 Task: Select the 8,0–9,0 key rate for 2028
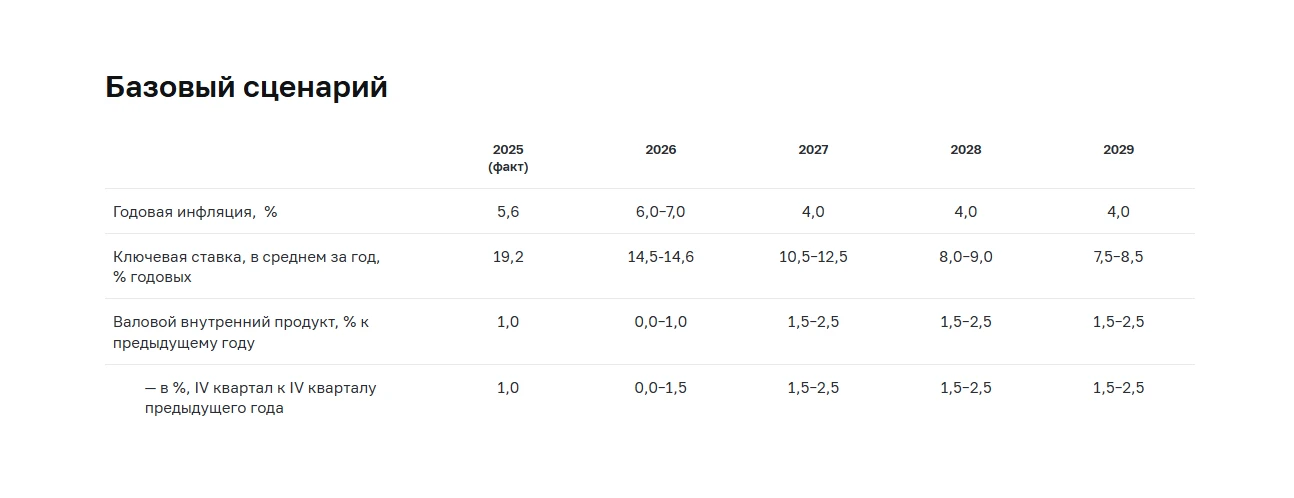(966, 257)
